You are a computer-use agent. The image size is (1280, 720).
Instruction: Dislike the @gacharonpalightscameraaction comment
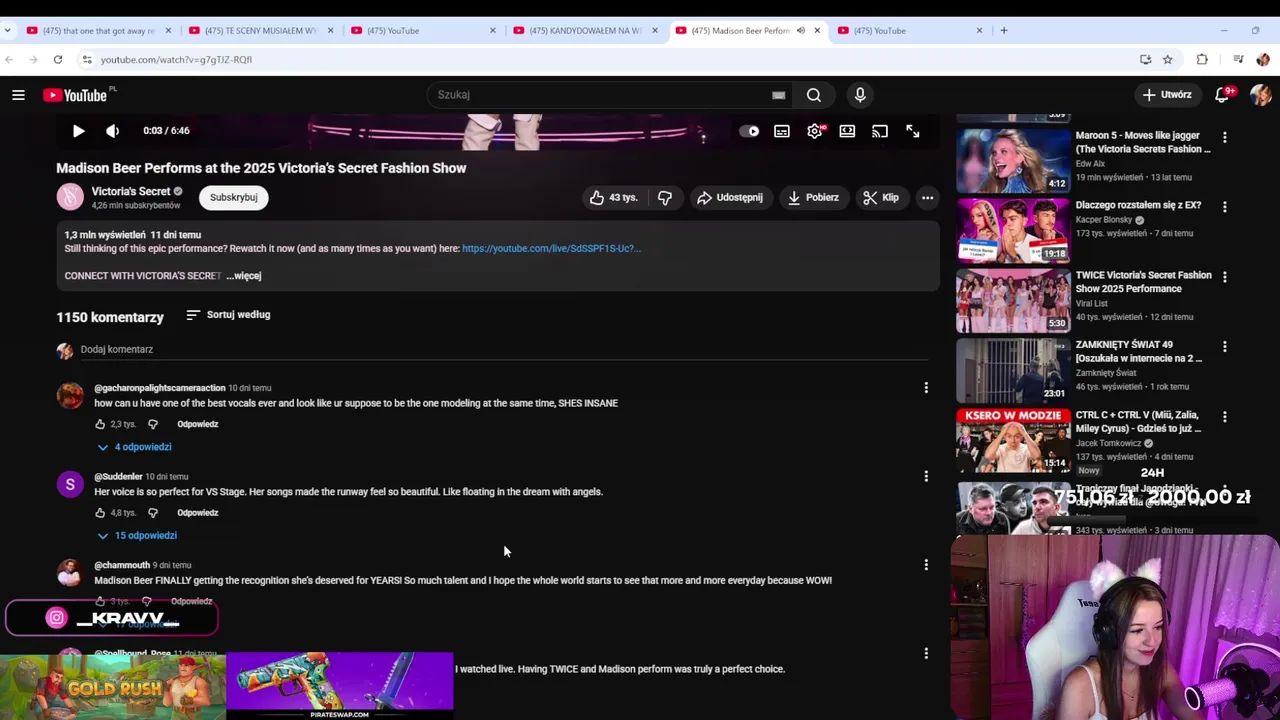pos(153,424)
